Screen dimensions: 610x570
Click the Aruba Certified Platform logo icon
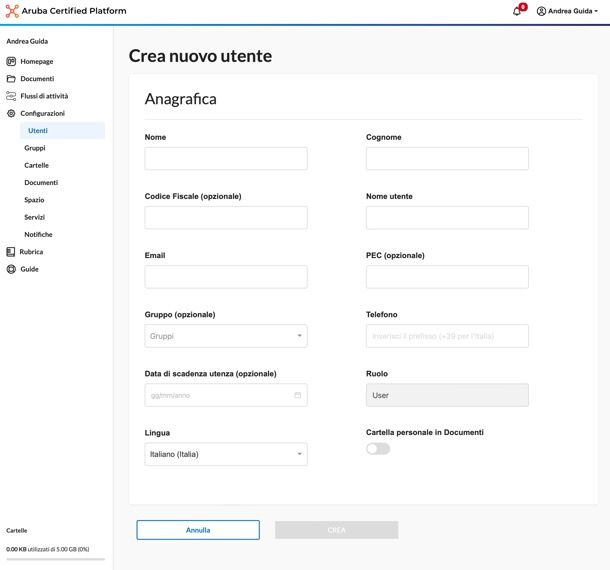12,11
